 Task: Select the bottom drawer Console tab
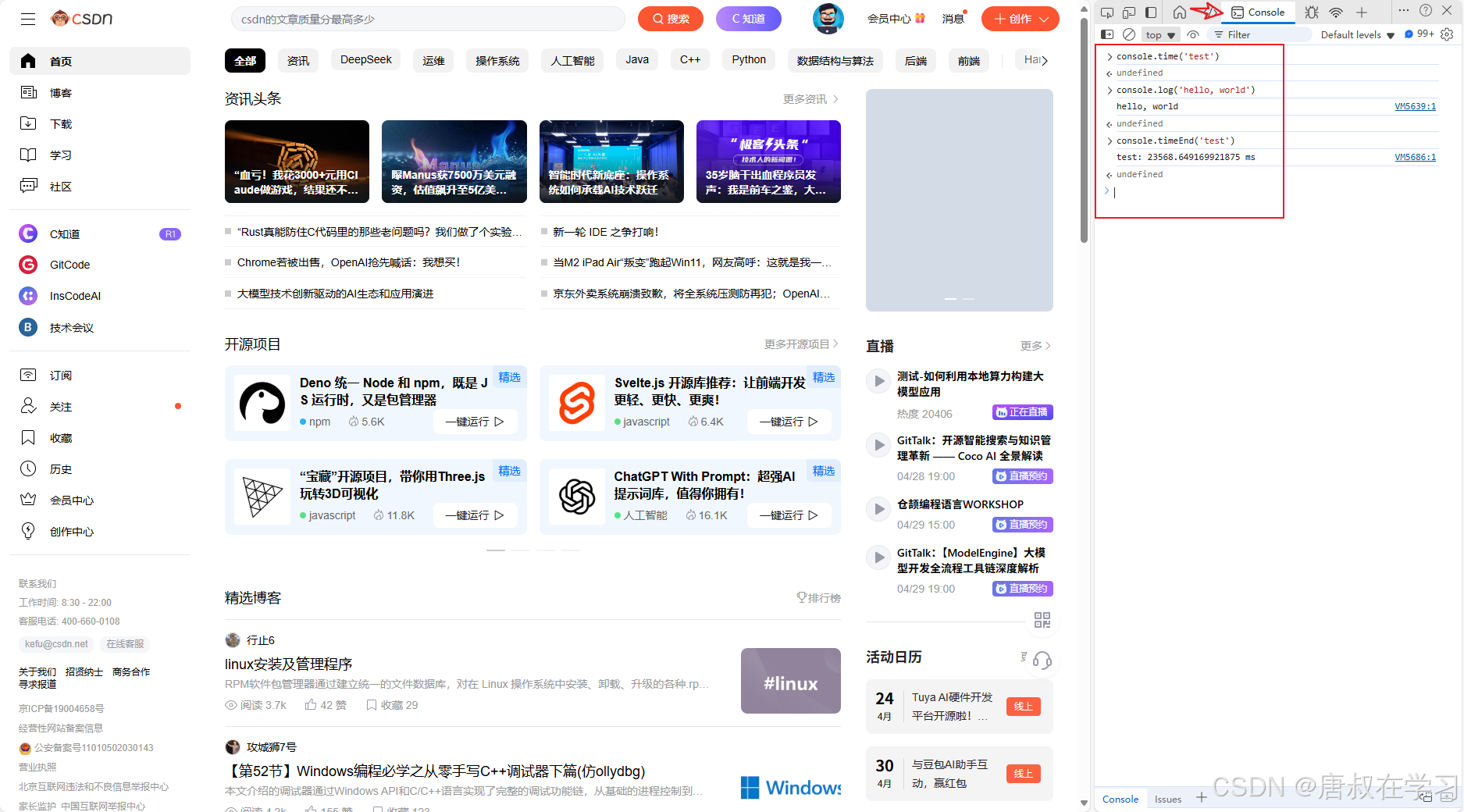(1120, 799)
